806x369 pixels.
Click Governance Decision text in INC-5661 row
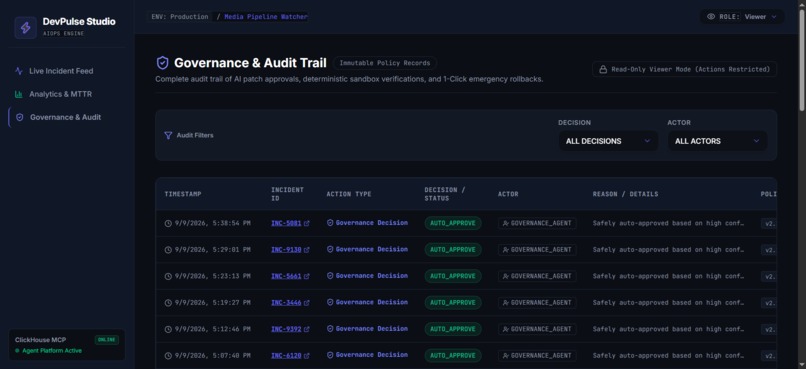tap(372, 276)
